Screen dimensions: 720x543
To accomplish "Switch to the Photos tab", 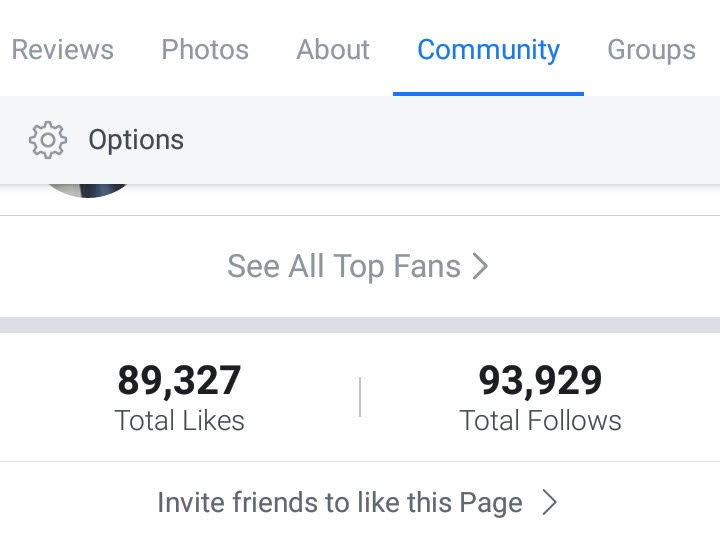I will pyautogui.click(x=205, y=49).
